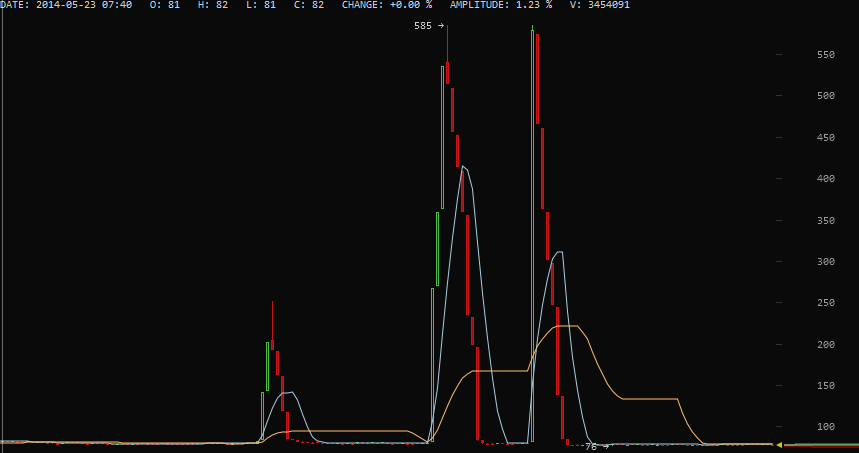
Task: Click the 585 high price annotation
Action: click(x=429, y=26)
